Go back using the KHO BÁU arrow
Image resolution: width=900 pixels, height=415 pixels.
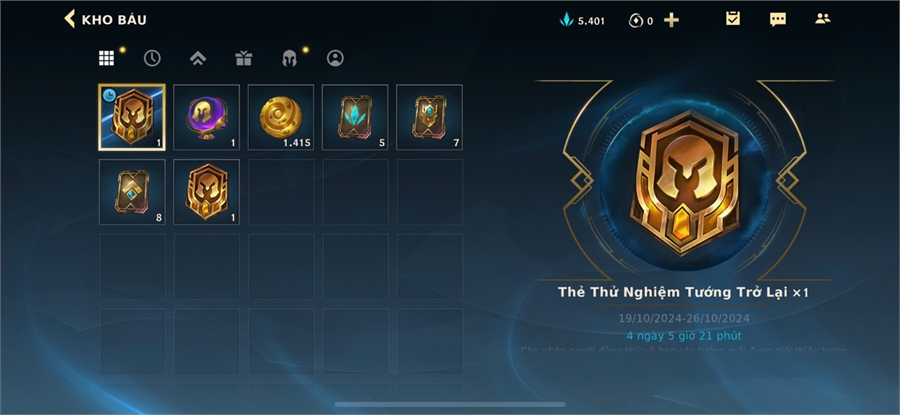(69, 19)
